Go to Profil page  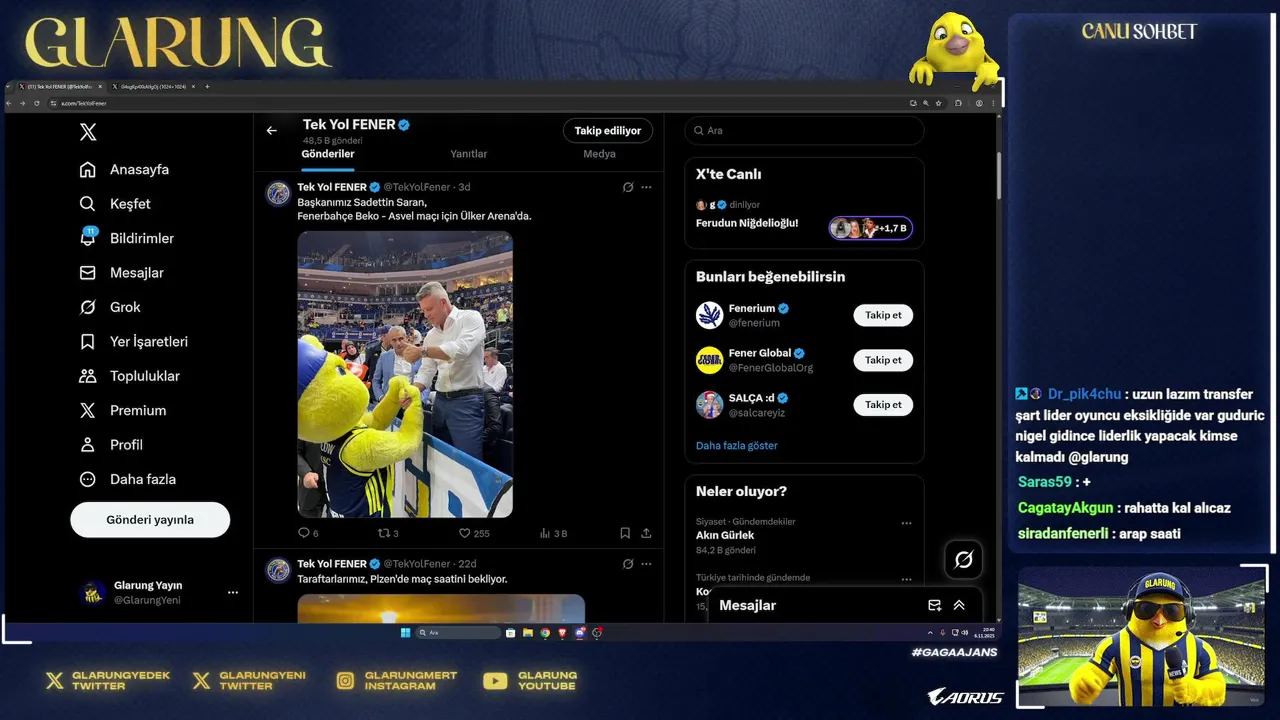point(111,444)
